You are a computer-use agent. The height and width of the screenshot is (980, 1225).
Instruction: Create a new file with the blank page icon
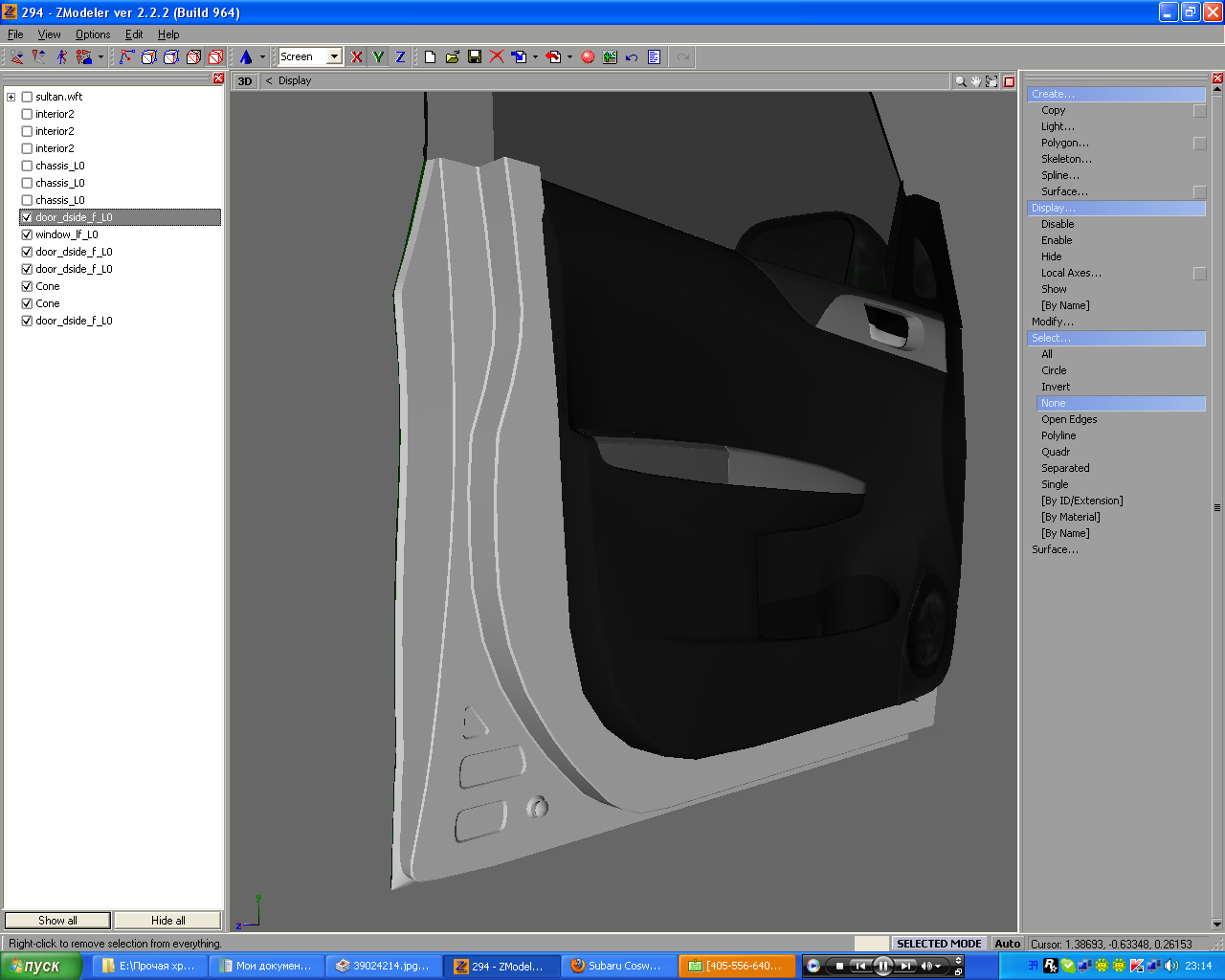click(430, 57)
